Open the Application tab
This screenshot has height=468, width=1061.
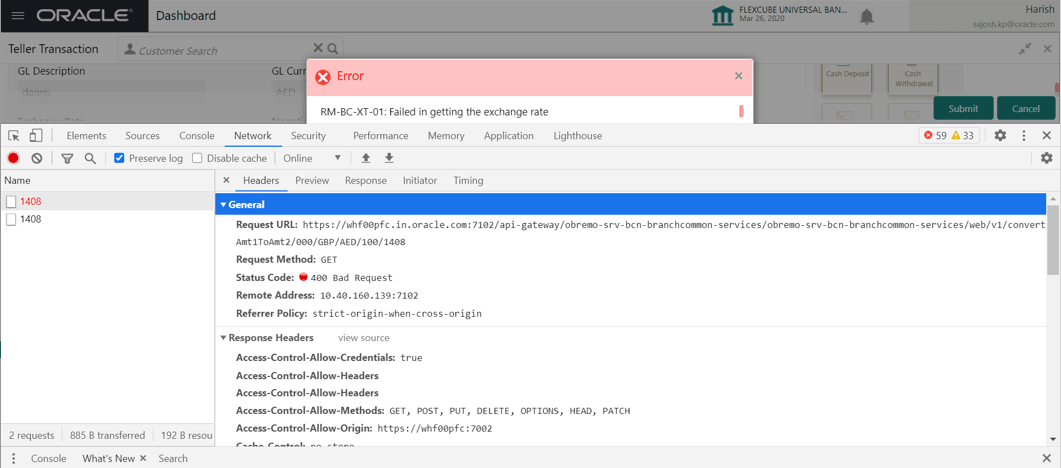click(509, 135)
